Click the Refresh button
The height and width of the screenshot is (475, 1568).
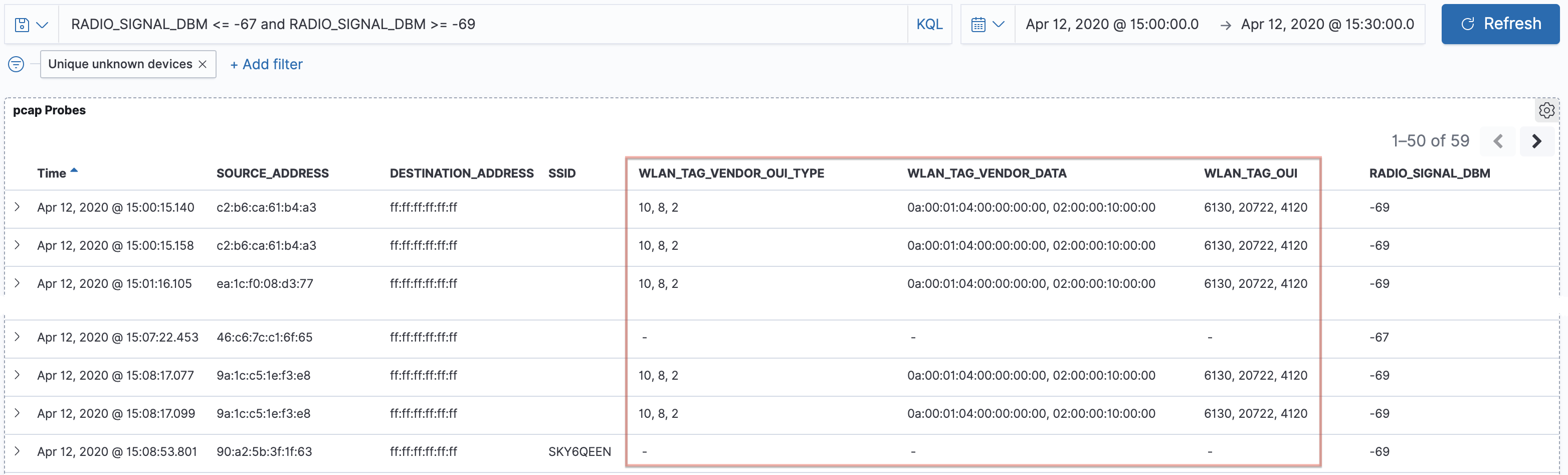pyautogui.click(x=1500, y=24)
